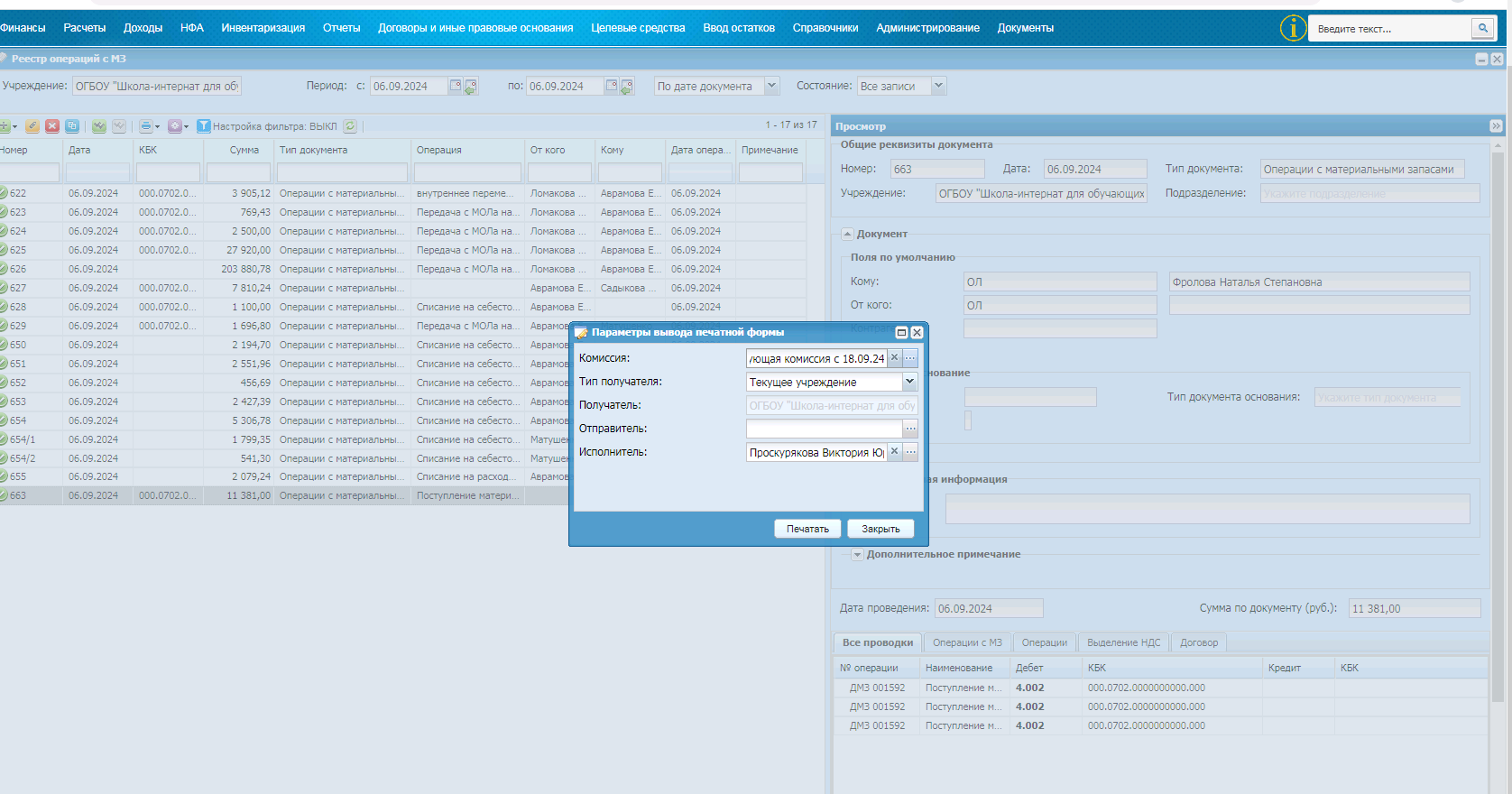Image resolution: width=1512 pixels, height=794 pixels.
Task: Switch to the Операции с МЗ tab
Action: 967,642
